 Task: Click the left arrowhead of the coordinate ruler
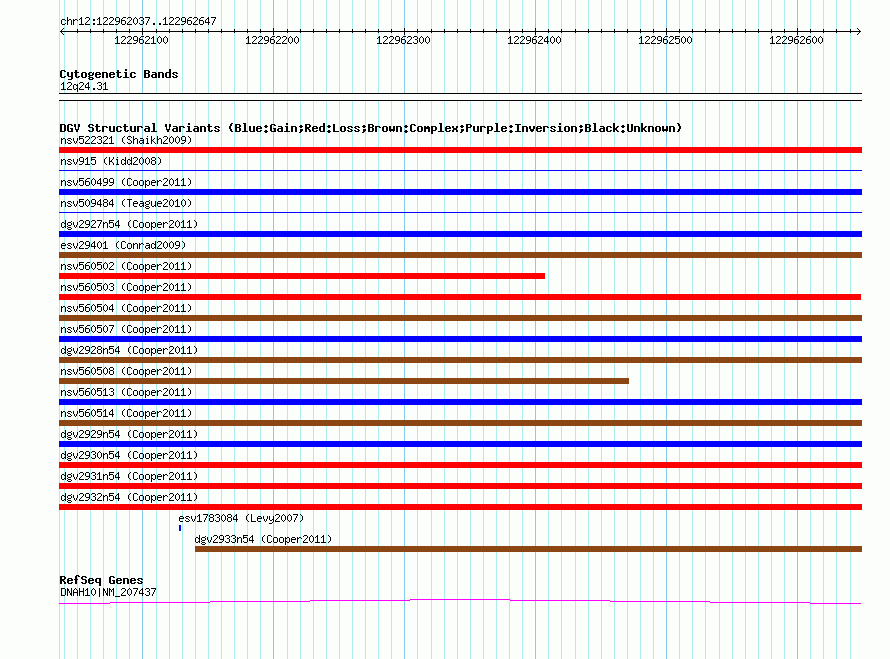(x=62, y=31)
